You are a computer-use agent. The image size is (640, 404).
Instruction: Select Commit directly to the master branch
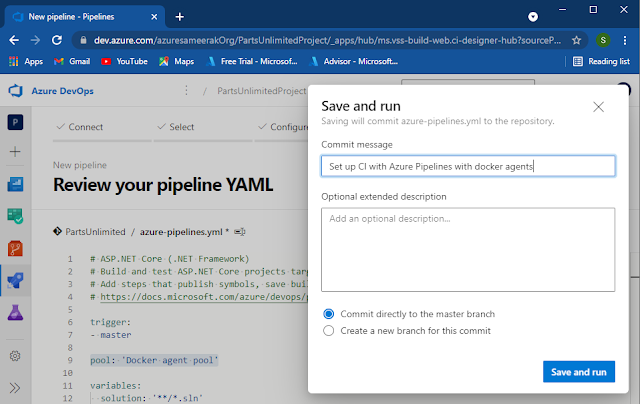[329, 313]
